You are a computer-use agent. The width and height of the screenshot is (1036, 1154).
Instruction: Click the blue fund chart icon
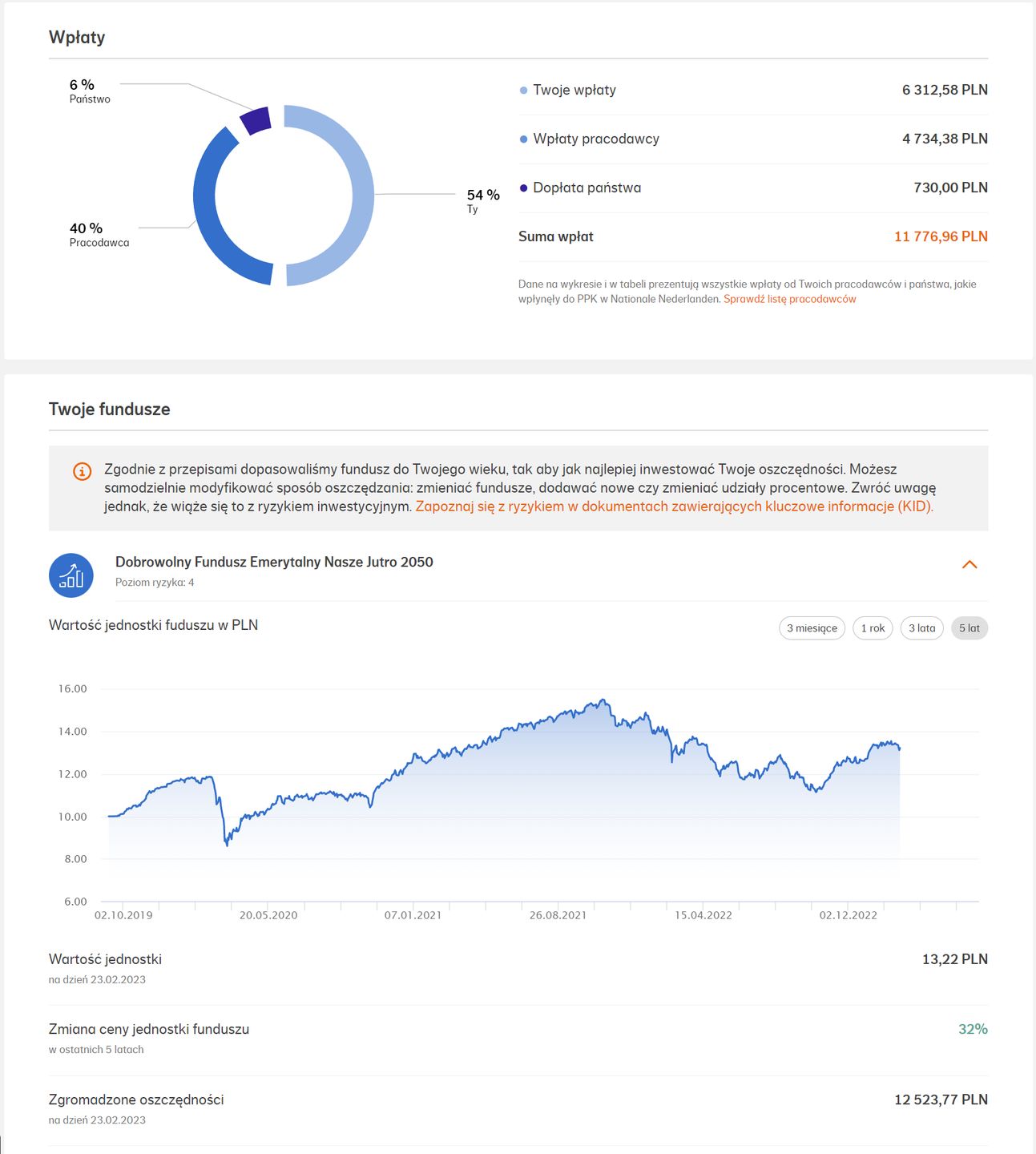pos(71,575)
